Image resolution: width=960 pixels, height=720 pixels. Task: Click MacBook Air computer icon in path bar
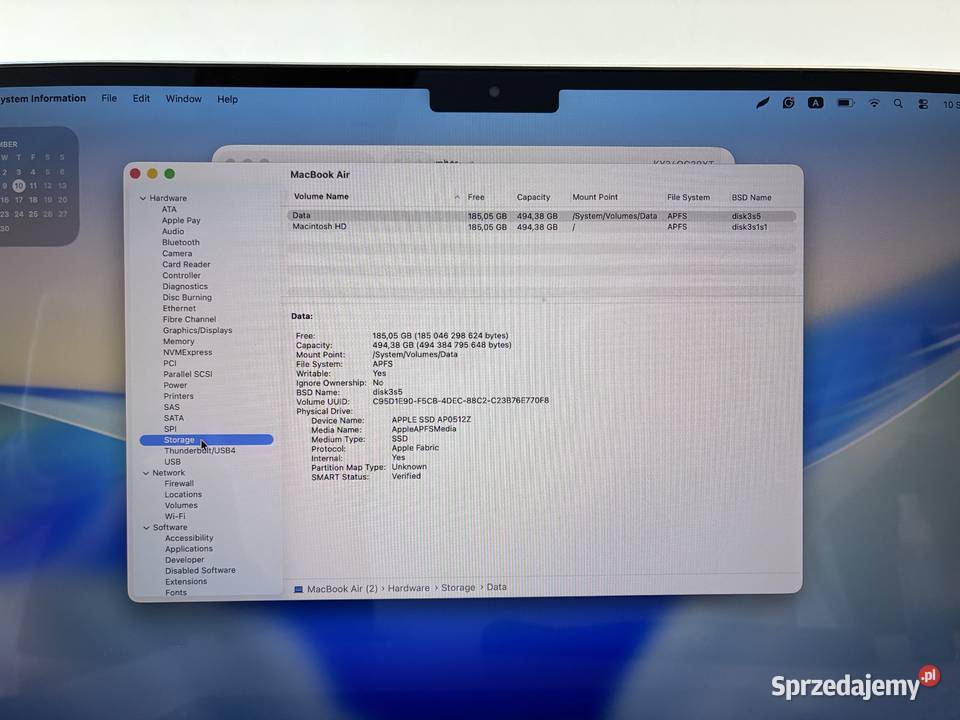(298, 589)
